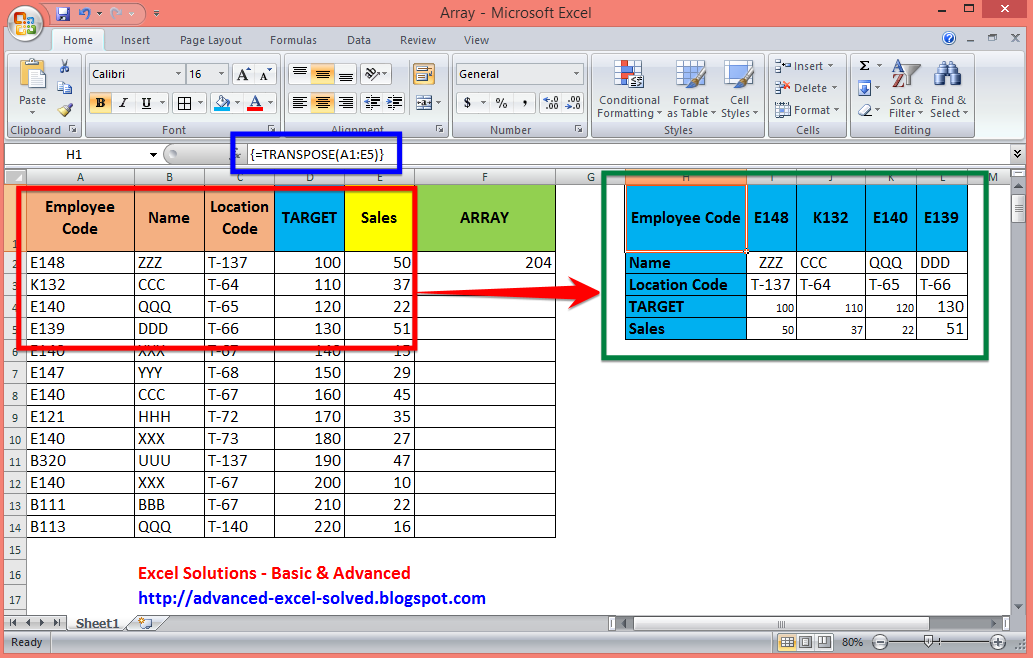This screenshot has height=658, width=1033.
Task: Switch to the Formulas ribbon tab
Action: pos(293,40)
